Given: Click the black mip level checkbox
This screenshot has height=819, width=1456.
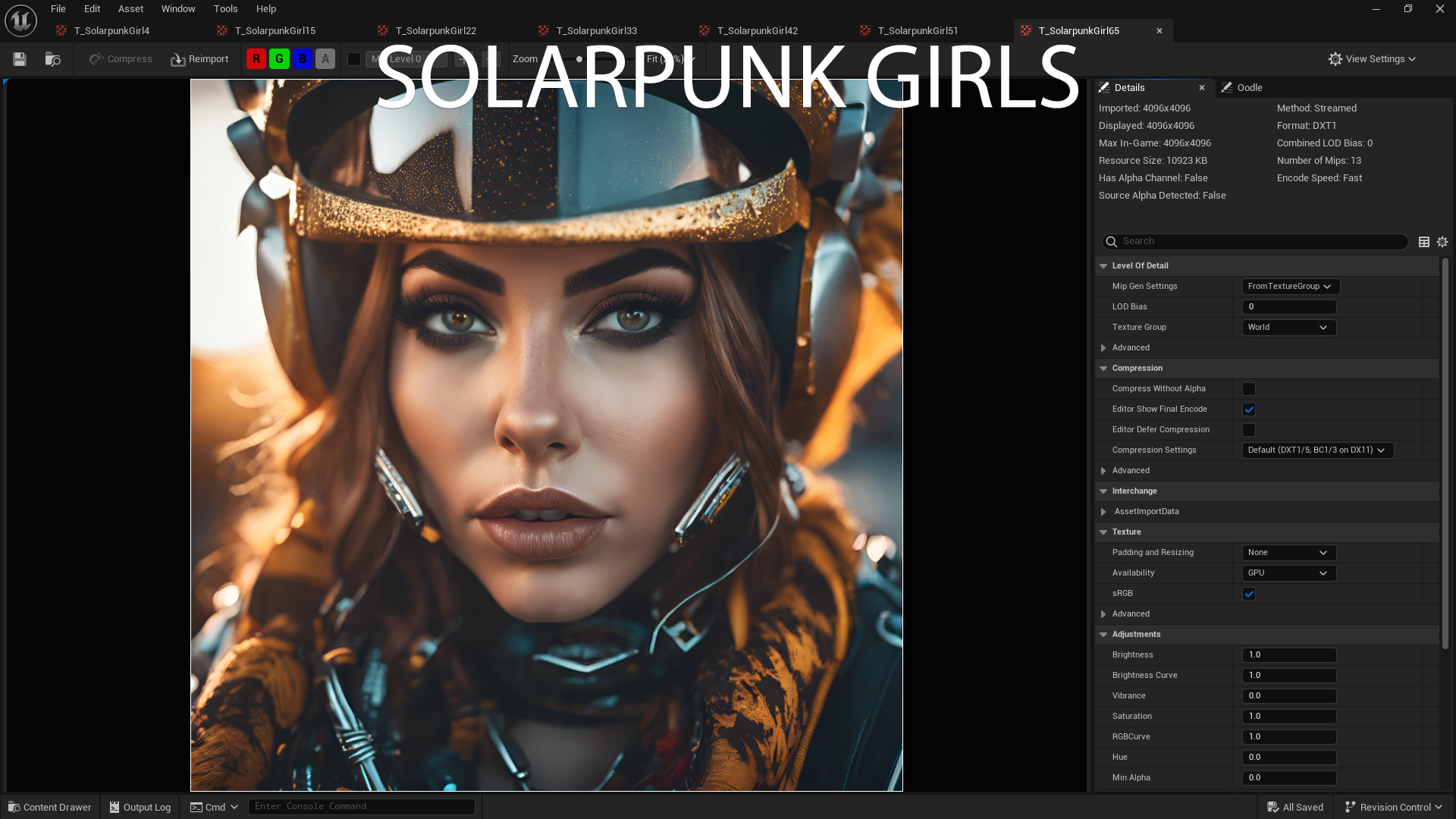Looking at the screenshot, I should click(x=354, y=59).
